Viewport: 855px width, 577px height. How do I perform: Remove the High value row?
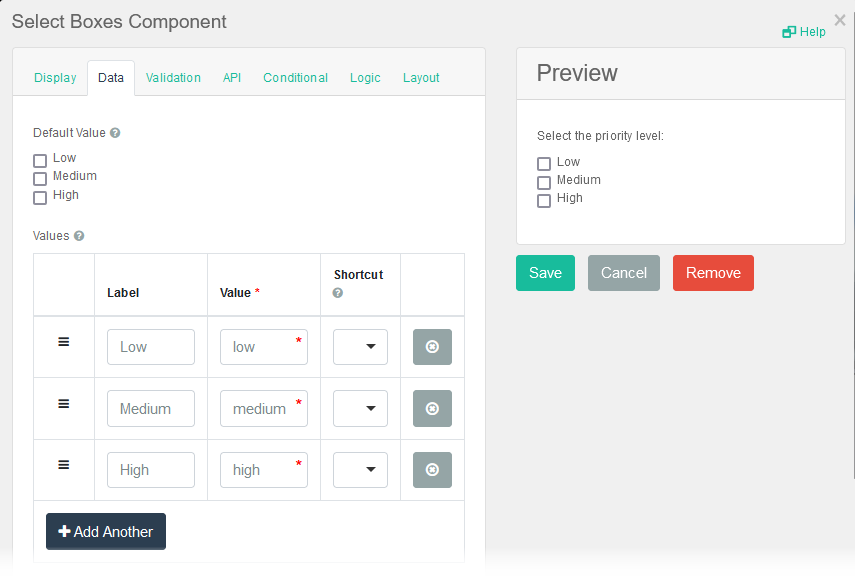[432, 470]
